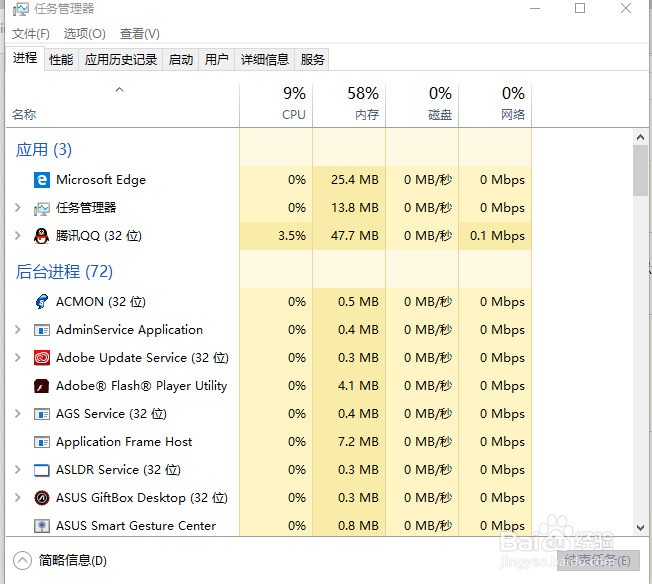Screen dimensions: 652x584
Task: Sort processes by 内存 column header
Action: 349,103
